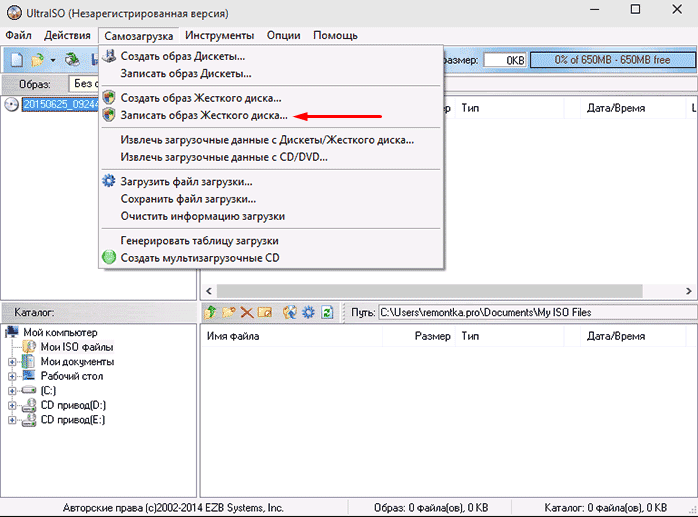Expand the (C:) drive tree node
Screen dimensions: 698x517
(12, 391)
